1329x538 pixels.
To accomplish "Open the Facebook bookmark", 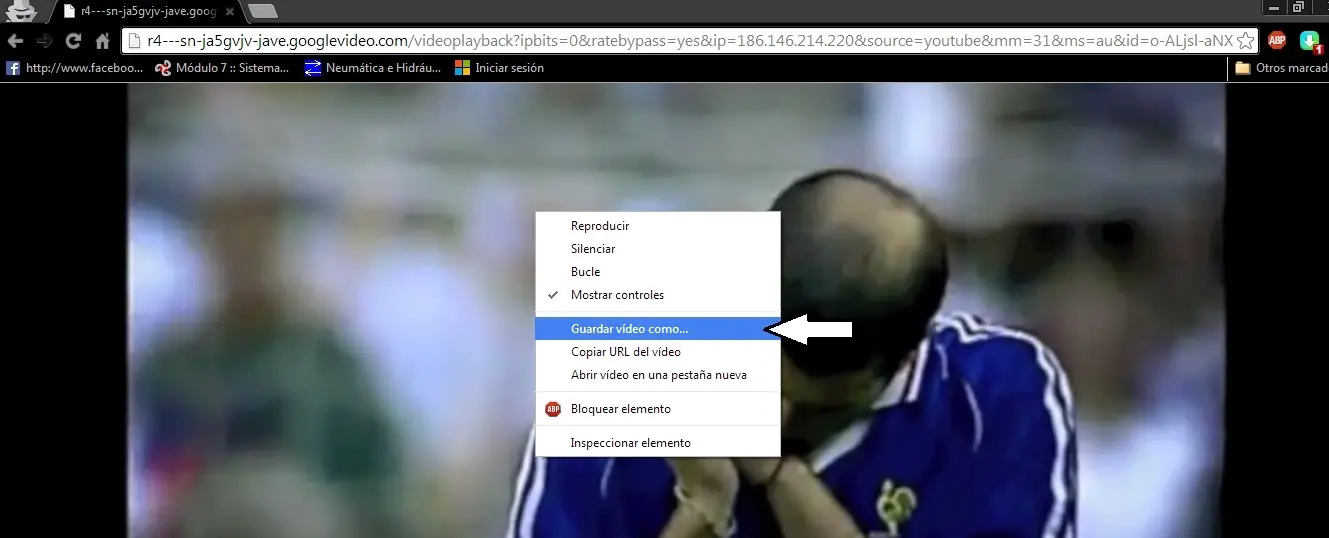I will [x=75, y=68].
